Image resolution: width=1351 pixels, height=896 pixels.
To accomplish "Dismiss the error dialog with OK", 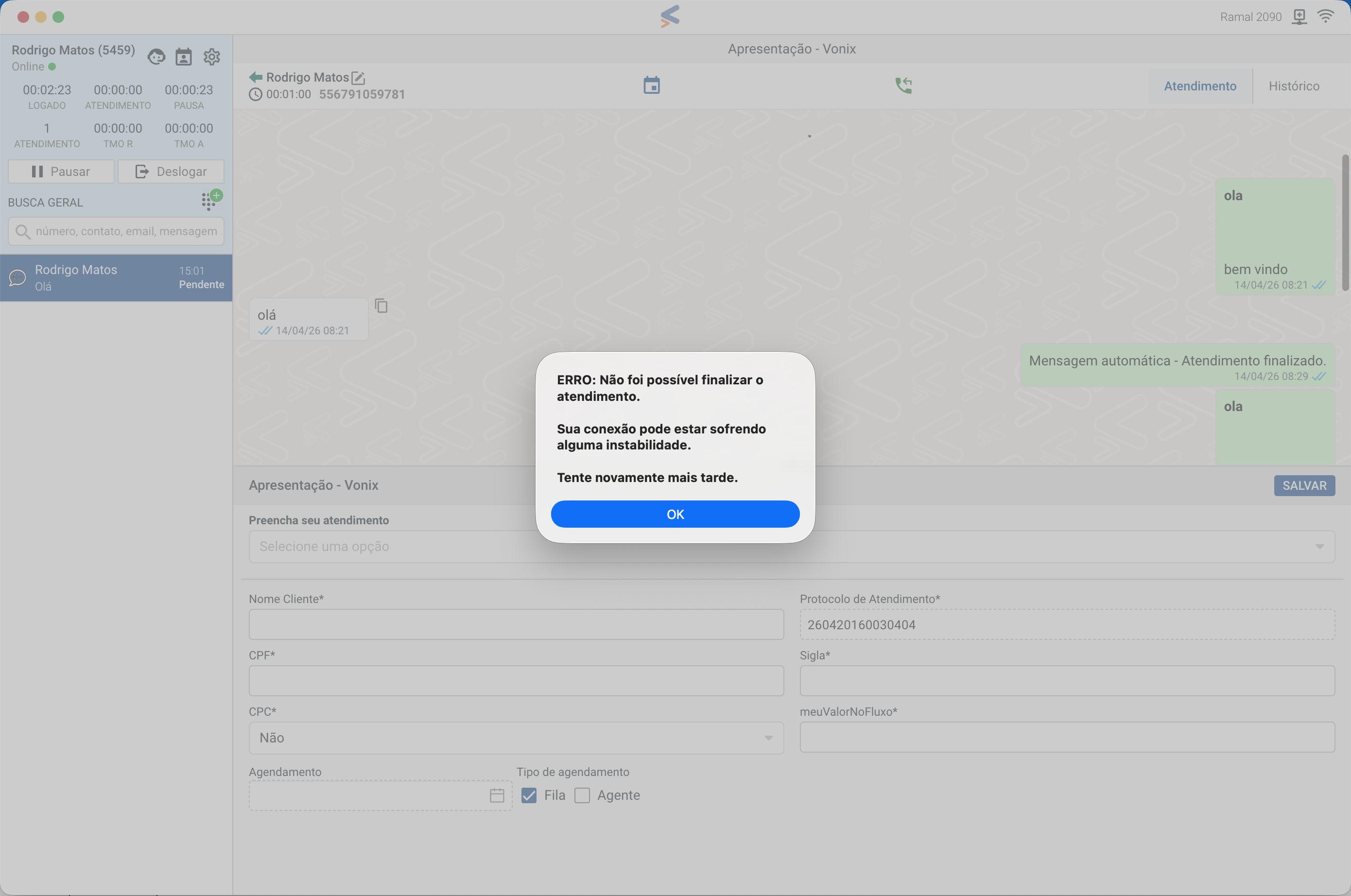I will [x=675, y=514].
